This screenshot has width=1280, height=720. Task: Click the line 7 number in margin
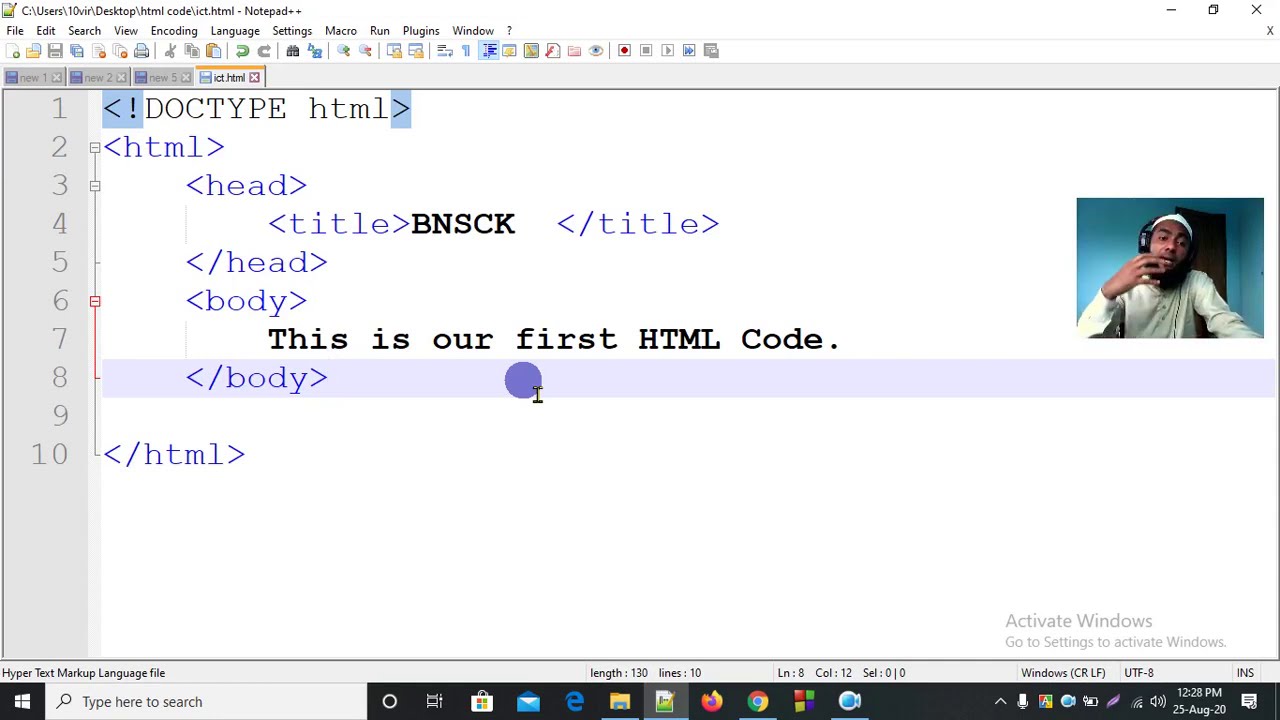59,339
